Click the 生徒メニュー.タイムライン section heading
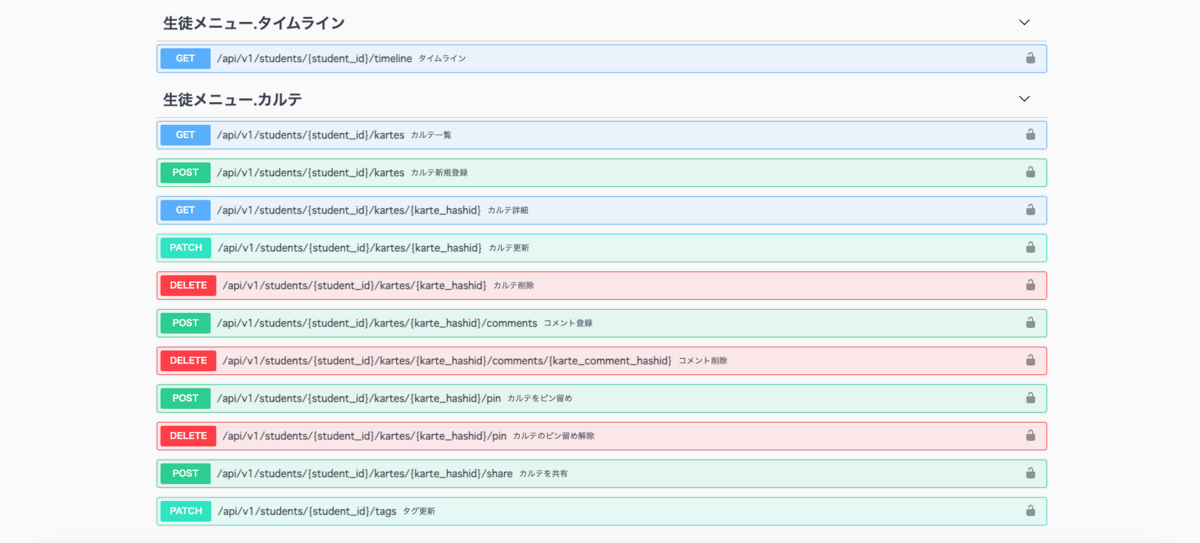The image size is (1200, 543). (254, 22)
